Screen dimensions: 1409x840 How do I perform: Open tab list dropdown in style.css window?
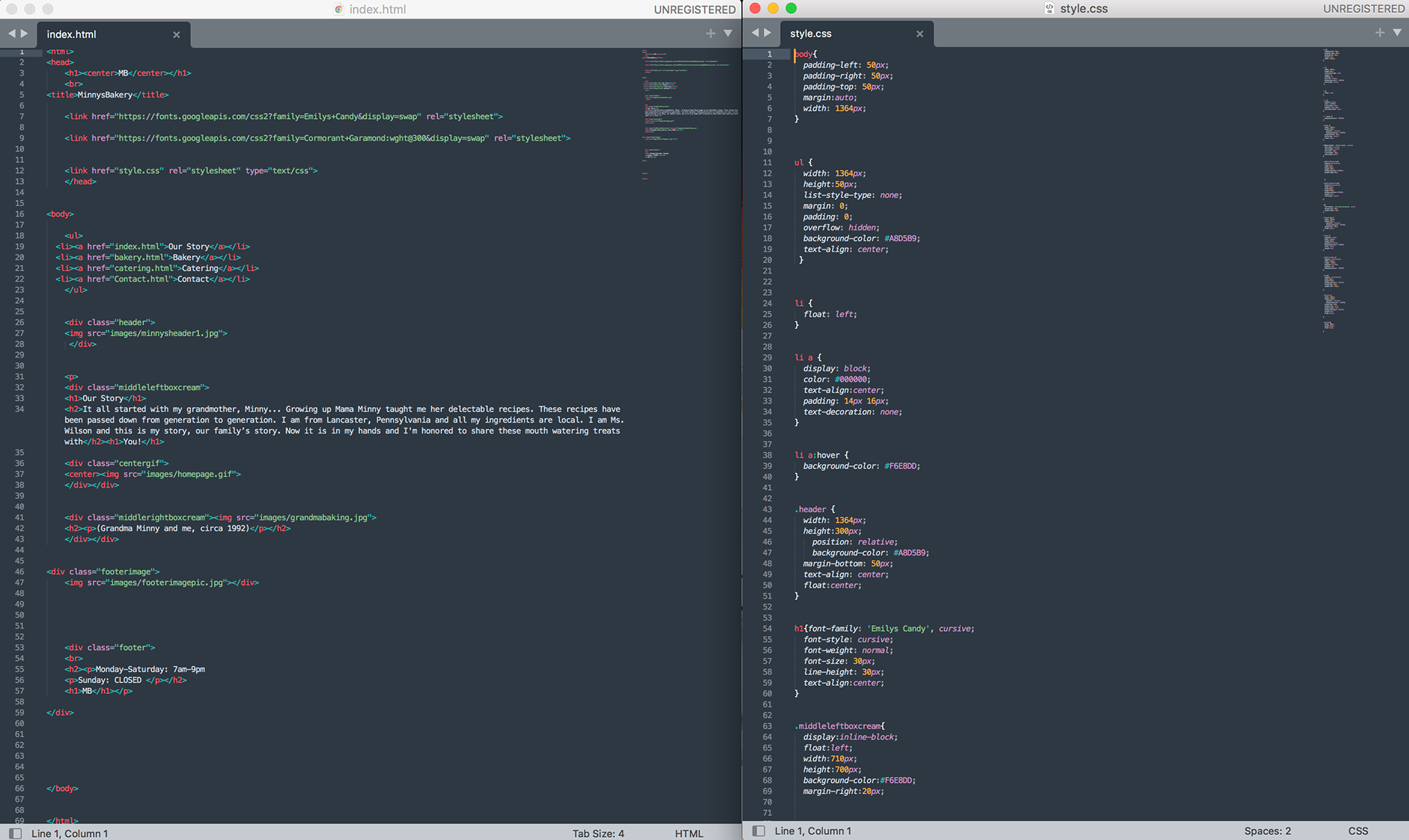(1397, 33)
